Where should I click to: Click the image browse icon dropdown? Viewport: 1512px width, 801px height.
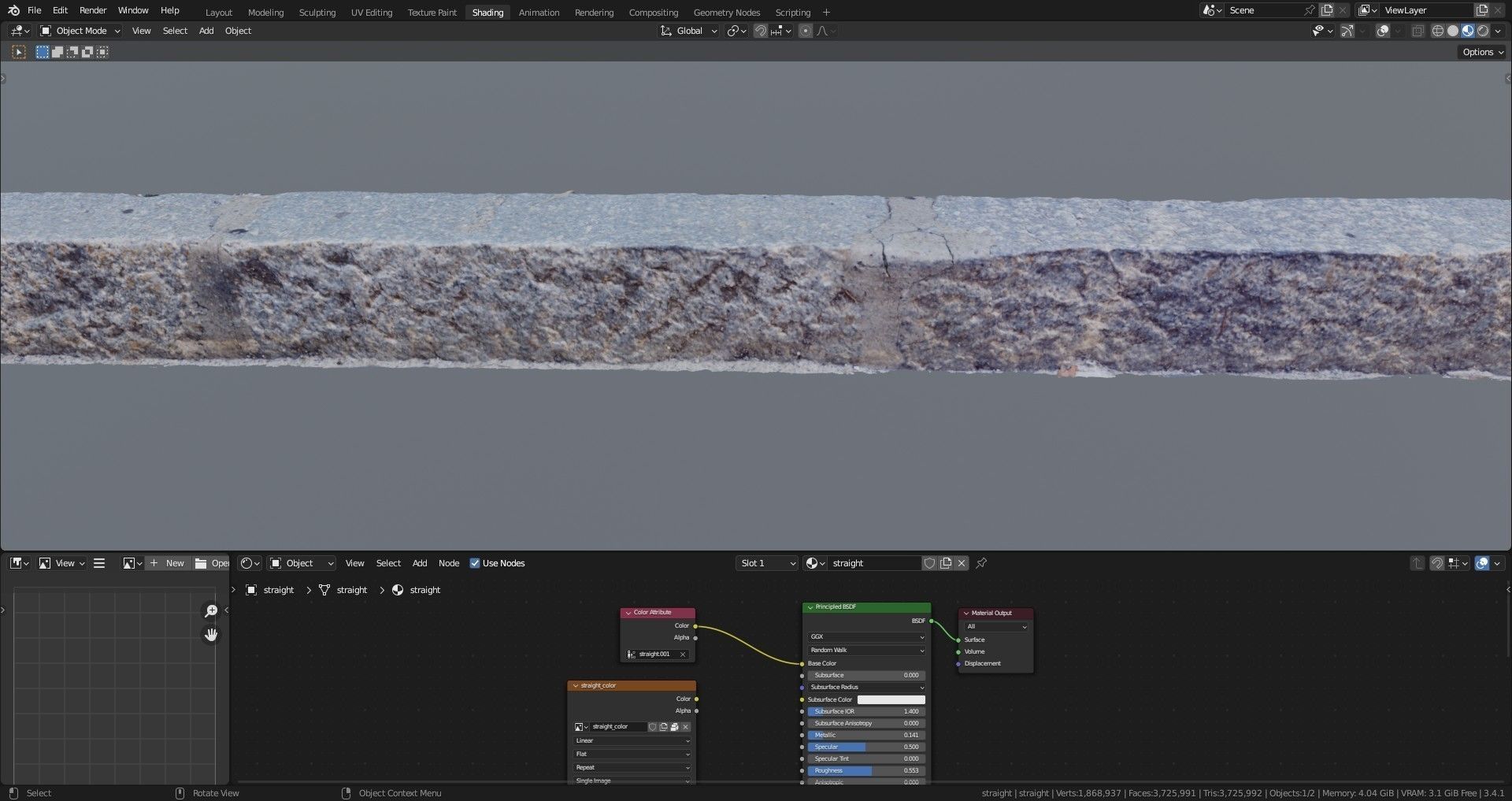coord(133,563)
